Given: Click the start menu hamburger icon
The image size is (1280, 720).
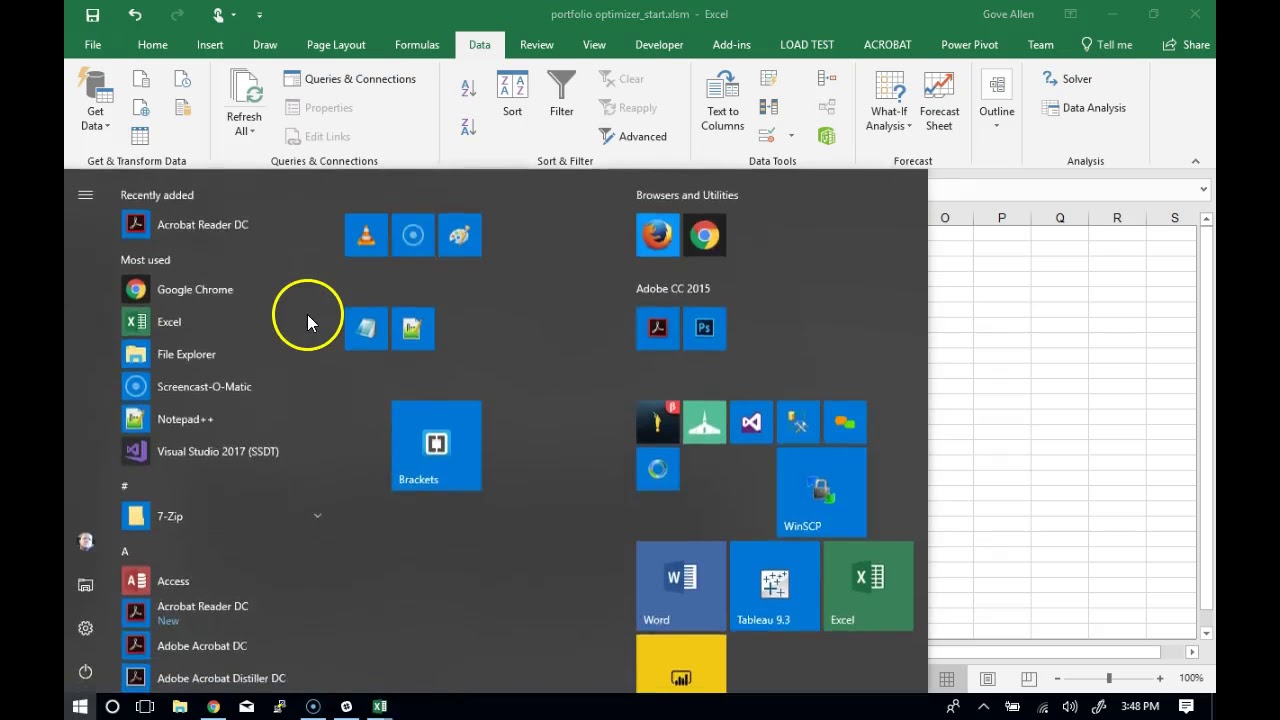Looking at the screenshot, I should (85, 195).
